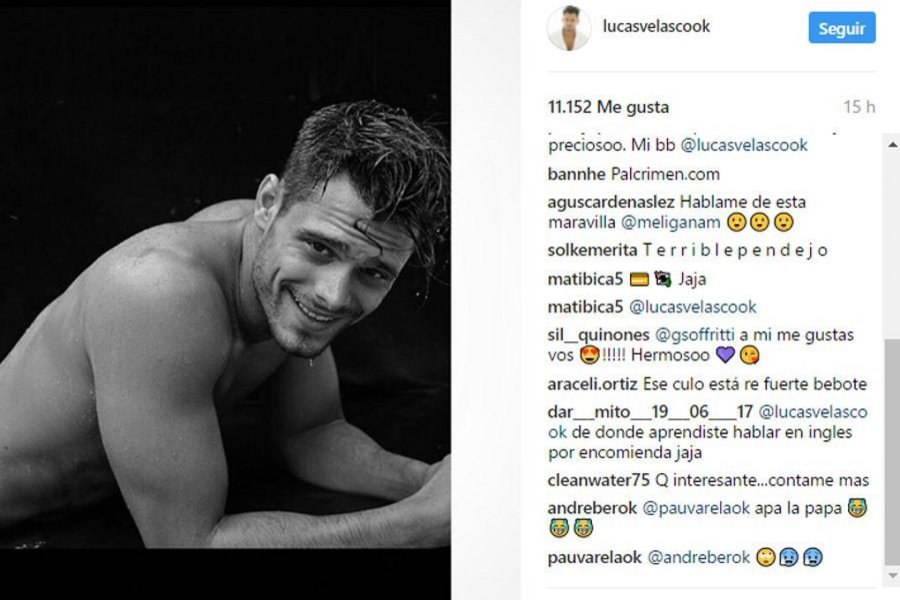This screenshot has height=600, width=900.
Task: Open the sil_quinones commenter profile
Action: click(598, 335)
